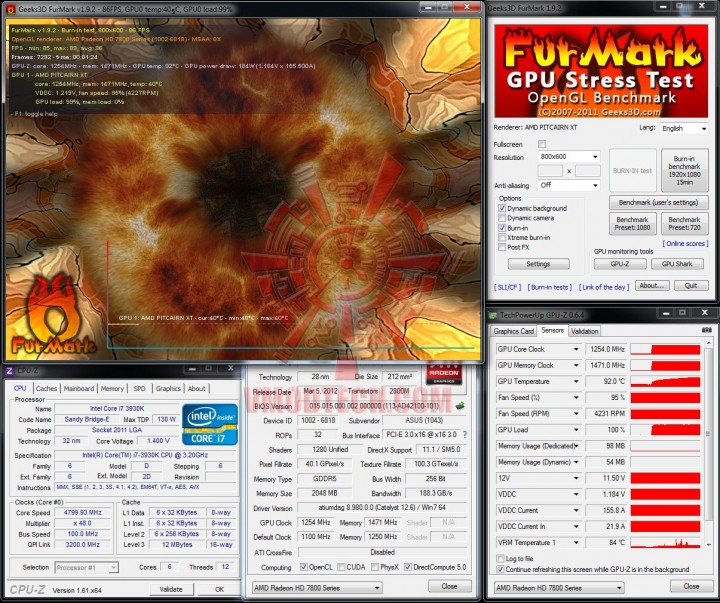Switch to Graphics Card tab in GPU-Z
The height and width of the screenshot is (603, 720).
coord(513,331)
